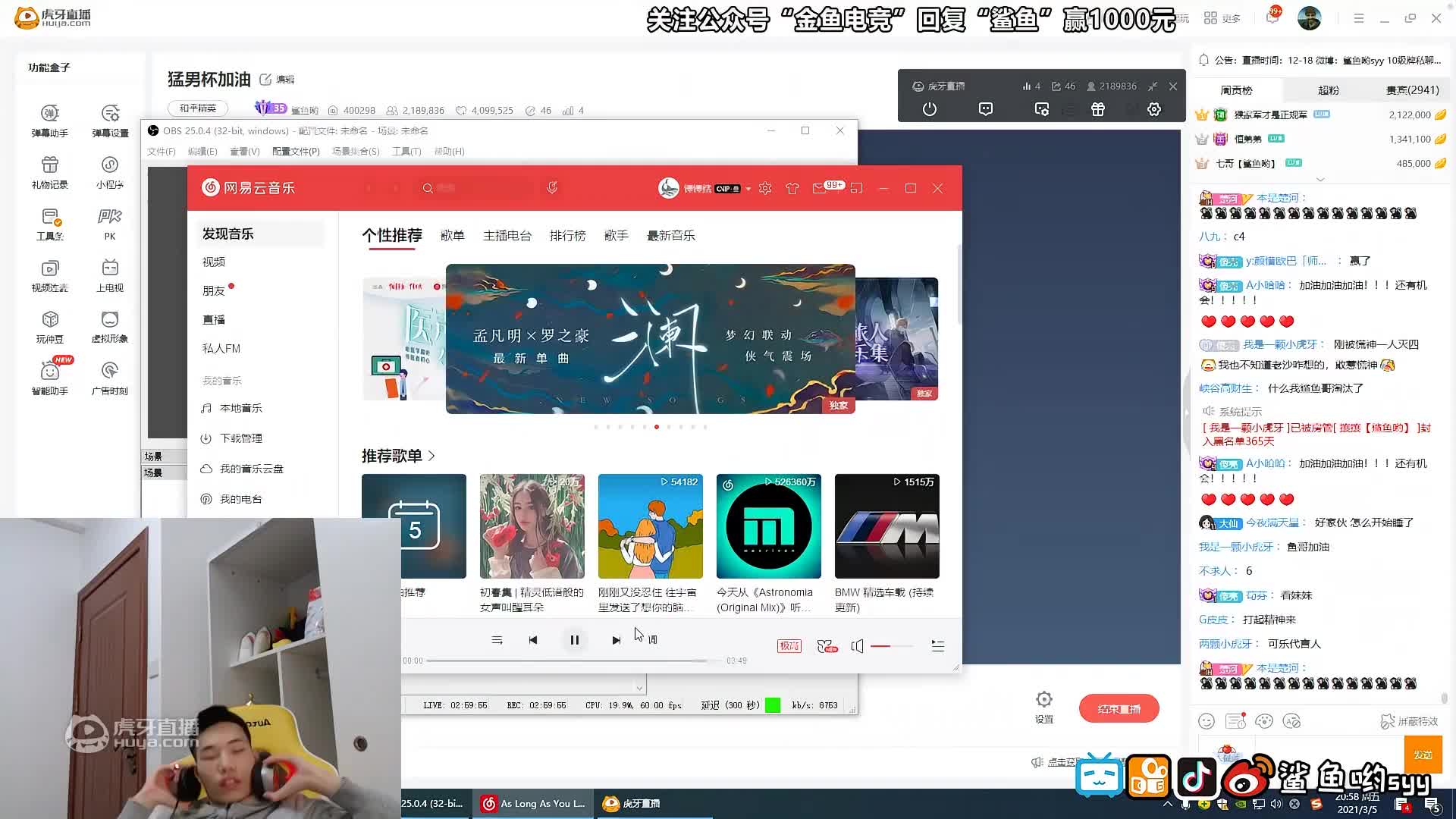Open the PK function icon

click(x=110, y=224)
